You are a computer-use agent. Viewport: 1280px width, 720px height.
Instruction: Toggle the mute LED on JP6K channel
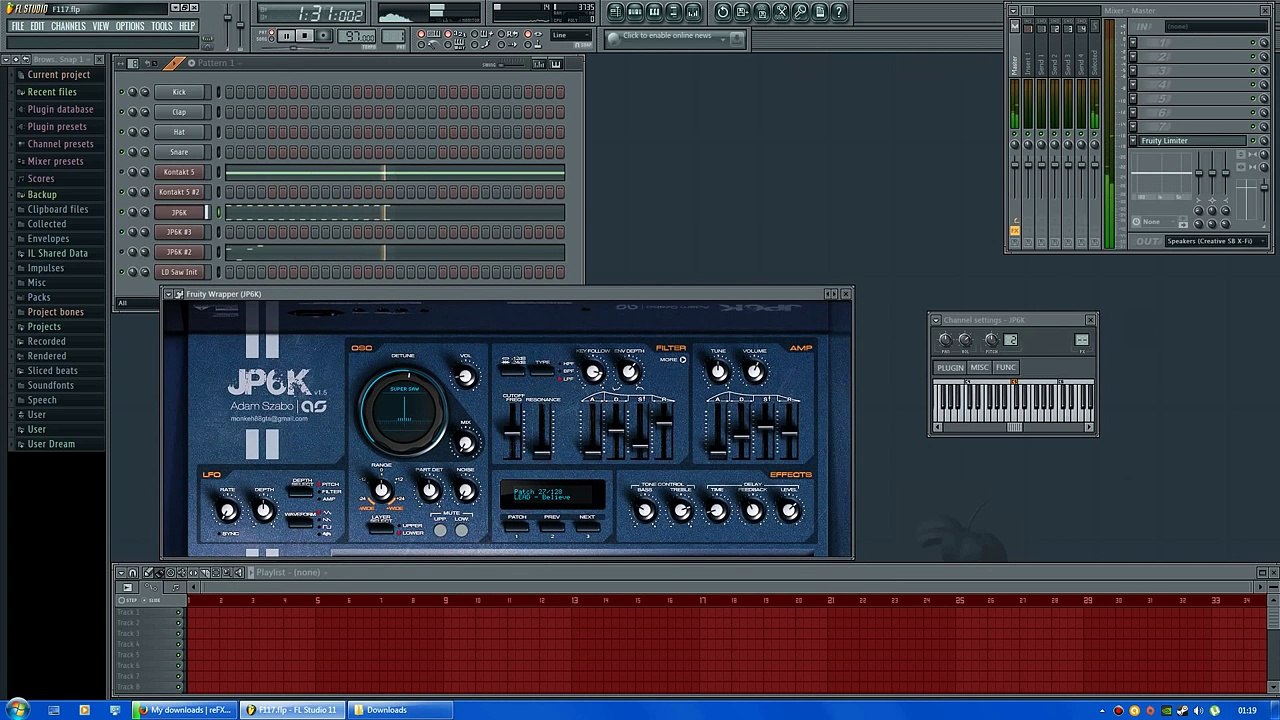click(121, 212)
